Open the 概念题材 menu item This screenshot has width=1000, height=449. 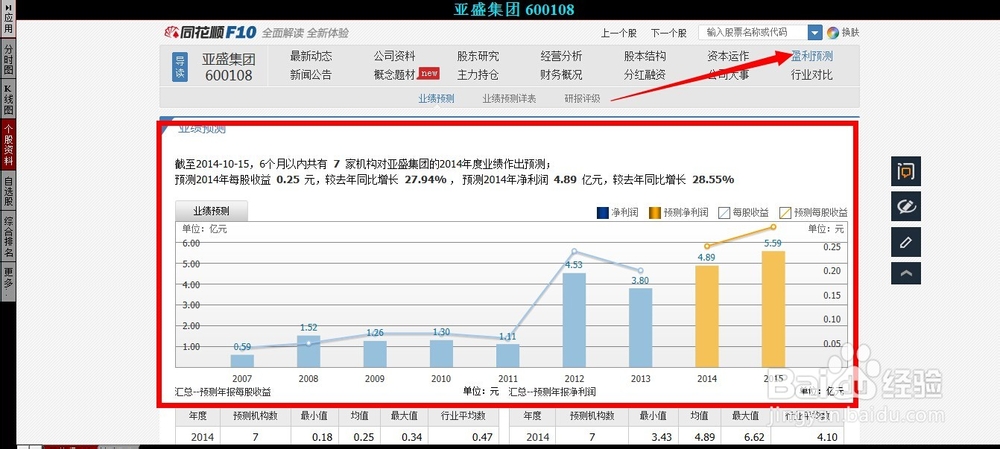click(394, 75)
